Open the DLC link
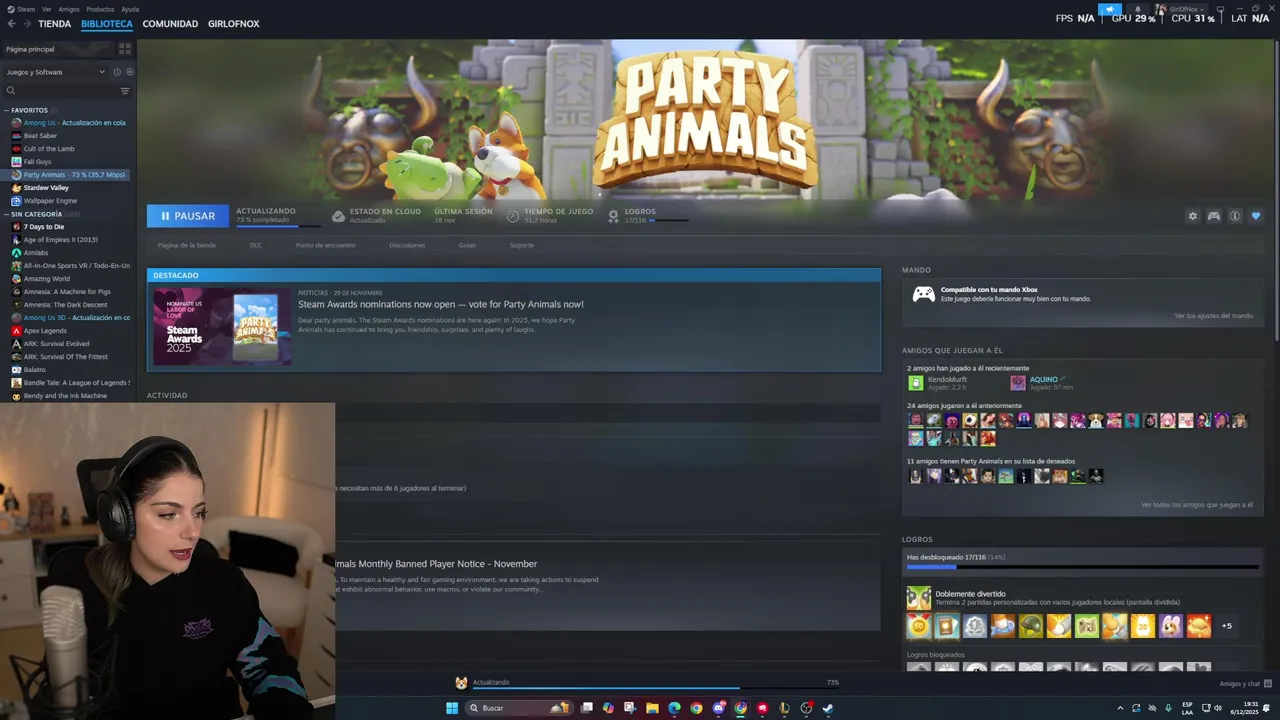Screen dimensions: 1280x720 pyautogui.click(x=256, y=245)
